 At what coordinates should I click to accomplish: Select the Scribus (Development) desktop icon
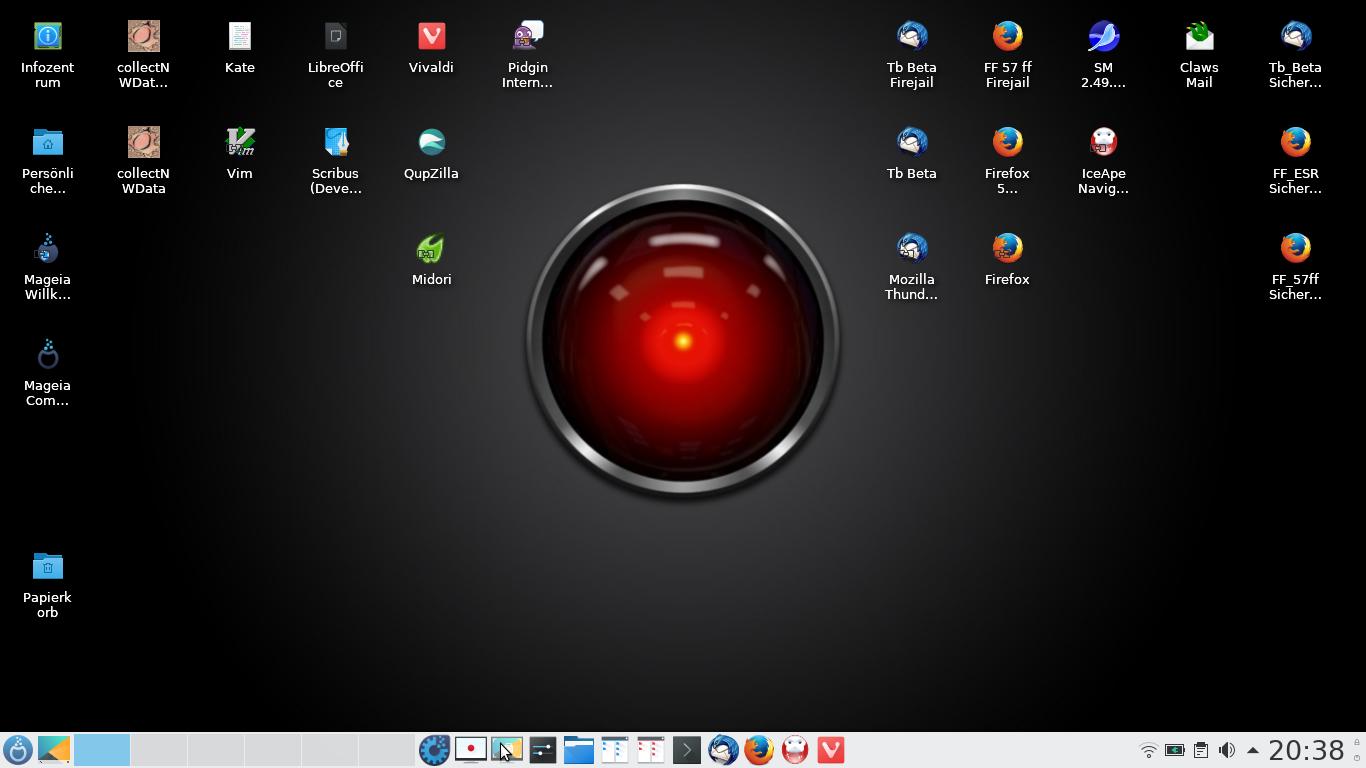click(336, 160)
